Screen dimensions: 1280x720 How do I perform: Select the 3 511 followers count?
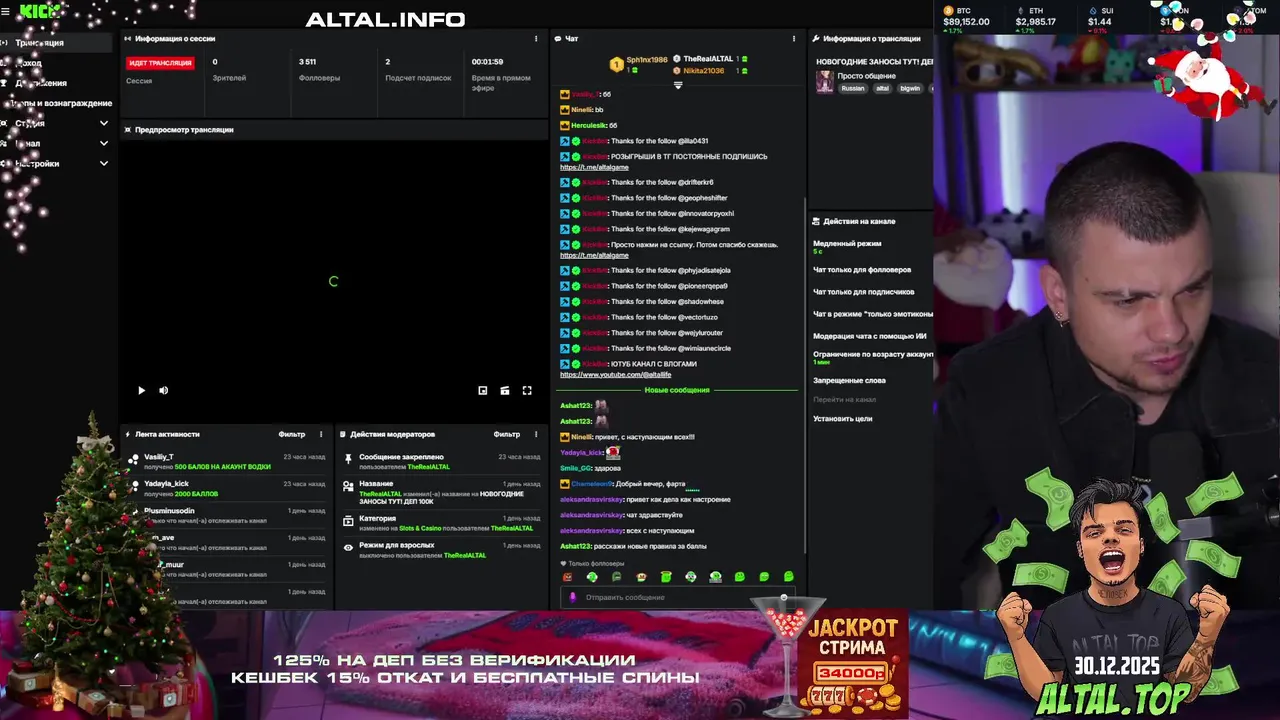tap(307, 62)
